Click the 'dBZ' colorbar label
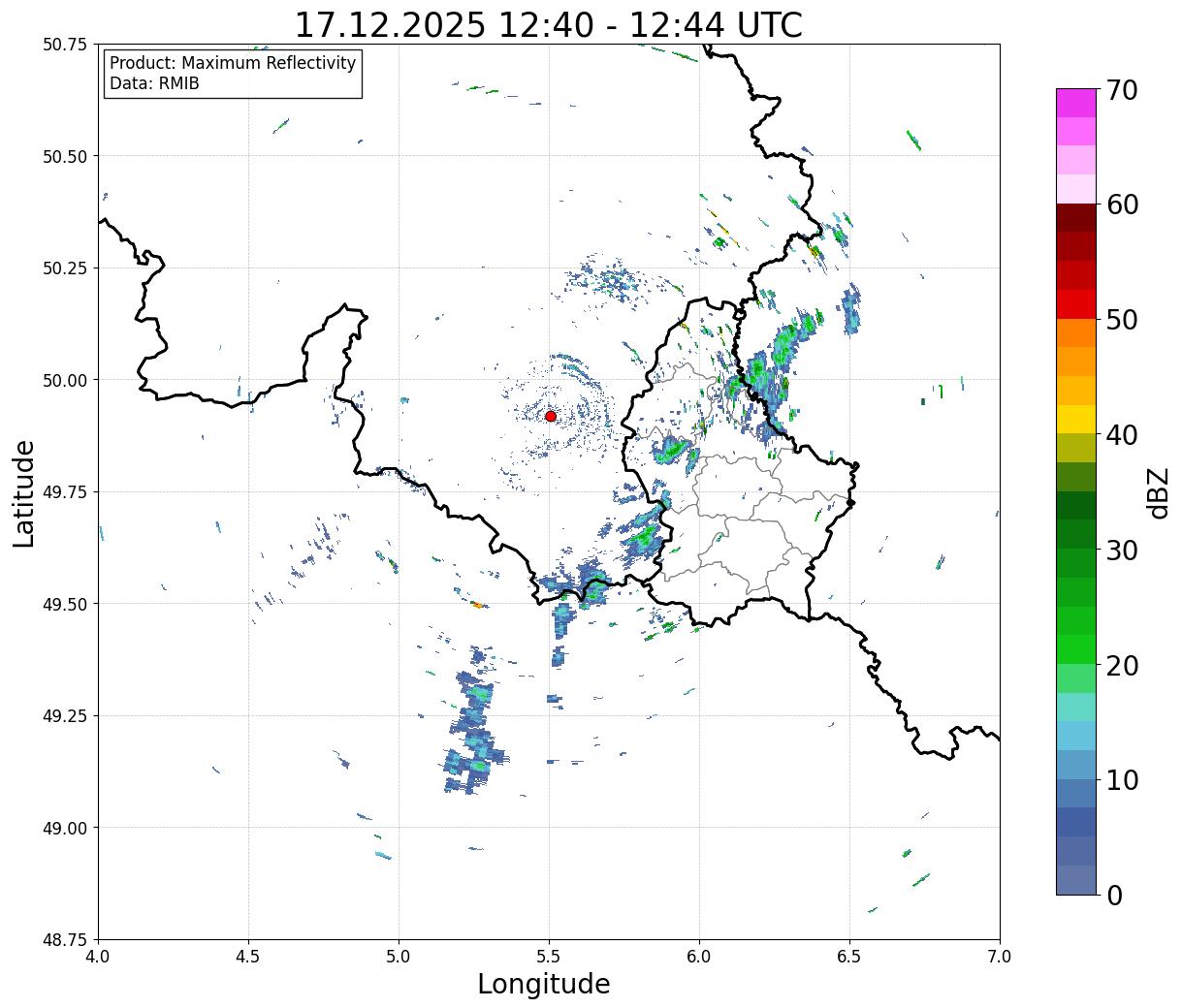This screenshot has width=1182, height=1008. (x=1158, y=492)
